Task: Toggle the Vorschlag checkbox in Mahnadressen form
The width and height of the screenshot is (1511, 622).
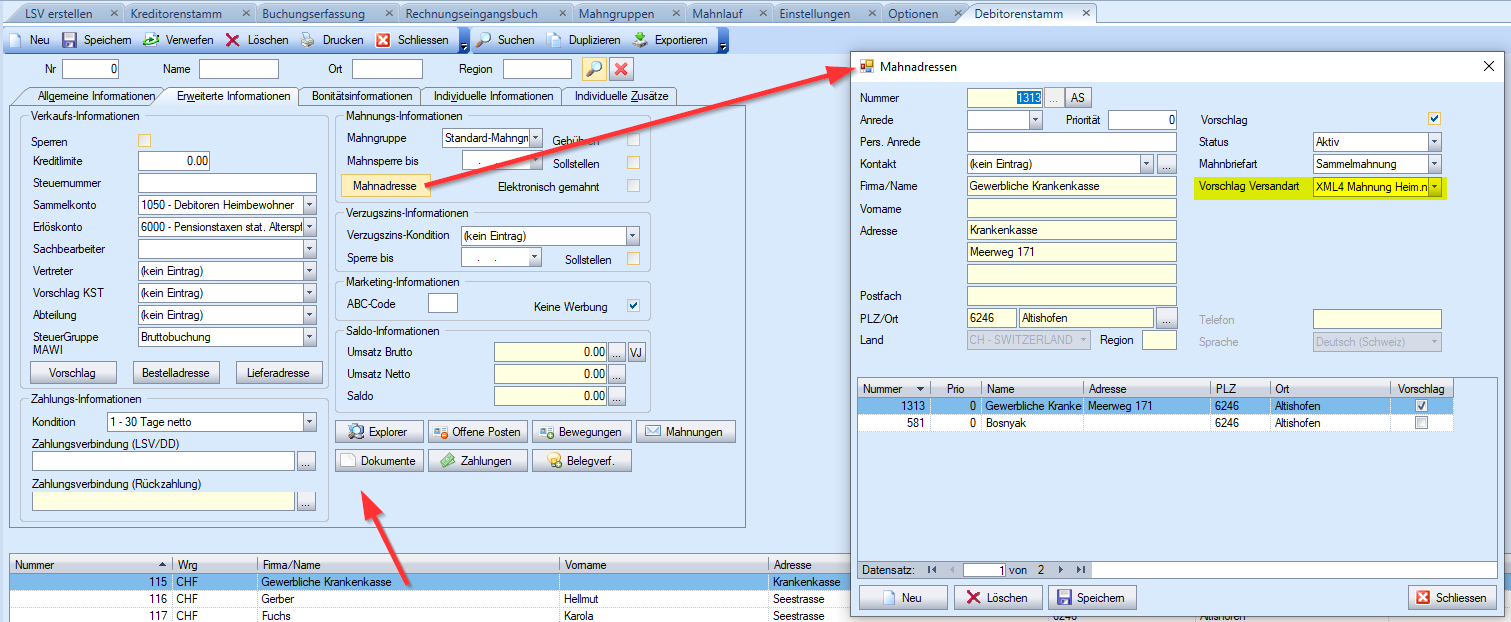Action: [x=1435, y=119]
